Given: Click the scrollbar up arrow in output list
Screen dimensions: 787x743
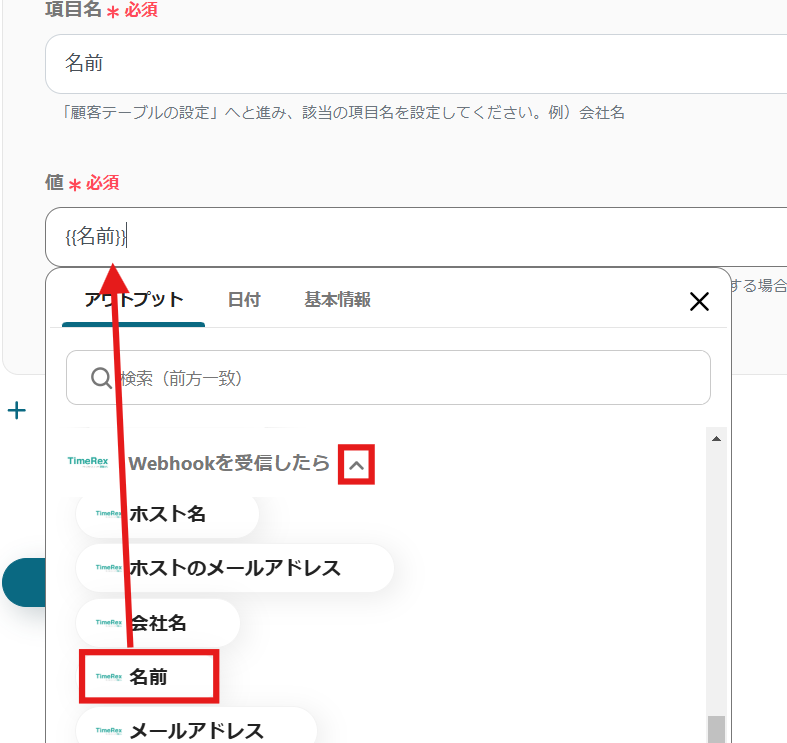Looking at the screenshot, I should click(x=716, y=439).
